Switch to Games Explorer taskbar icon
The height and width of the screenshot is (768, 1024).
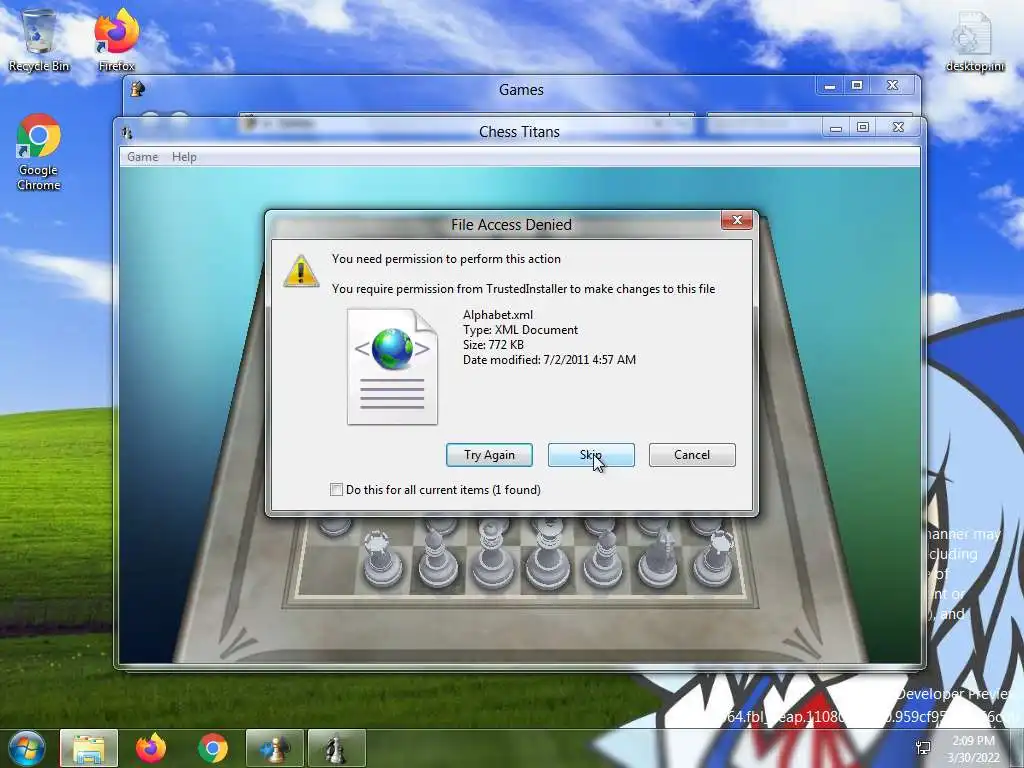point(275,748)
